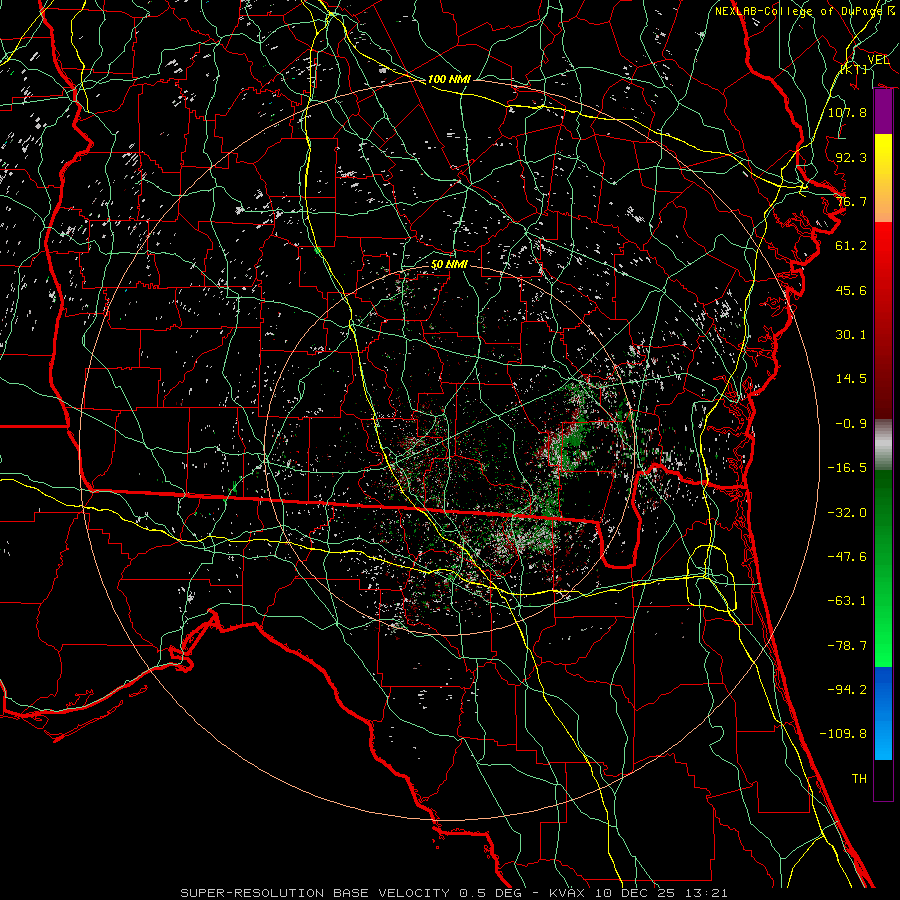900x900 pixels.
Task: Click the [KT] units label
Action: tap(854, 69)
